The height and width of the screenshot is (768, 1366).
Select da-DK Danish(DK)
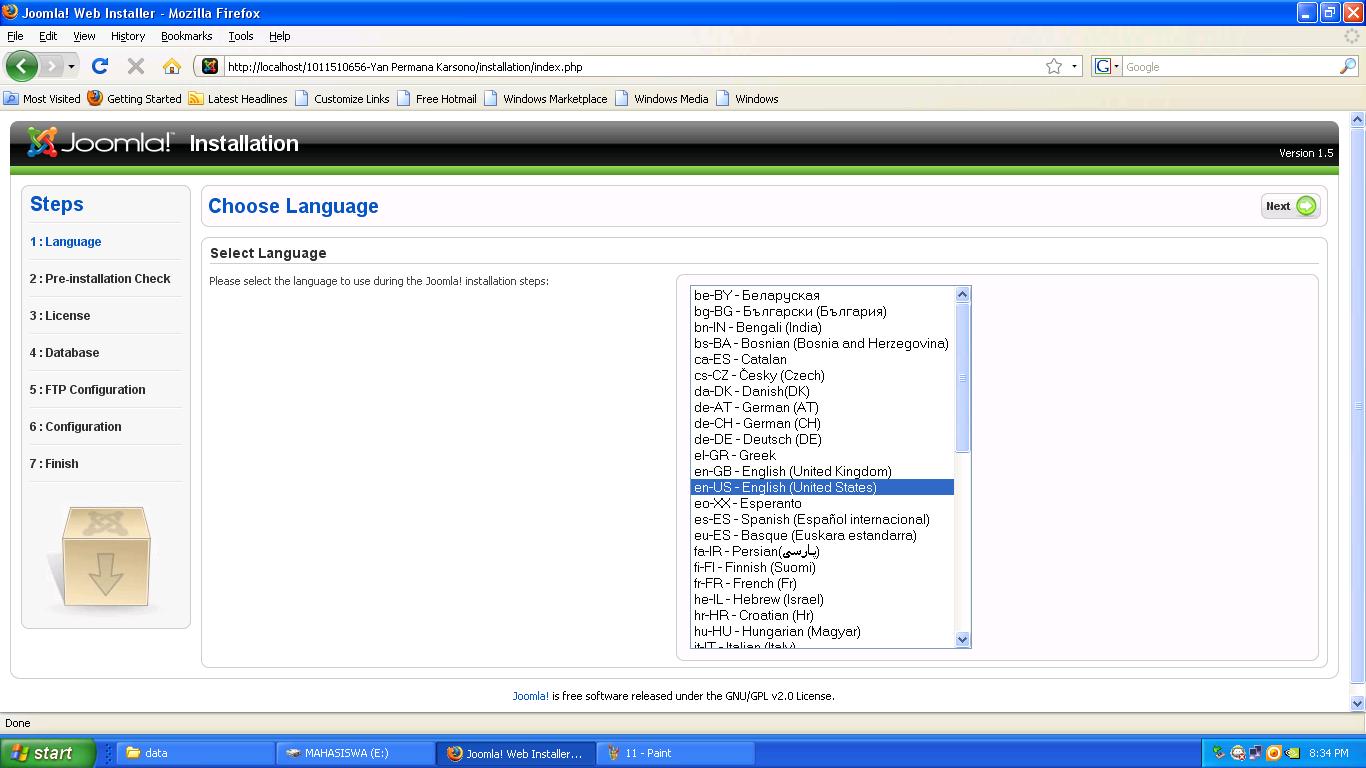[x=822, y=391]
